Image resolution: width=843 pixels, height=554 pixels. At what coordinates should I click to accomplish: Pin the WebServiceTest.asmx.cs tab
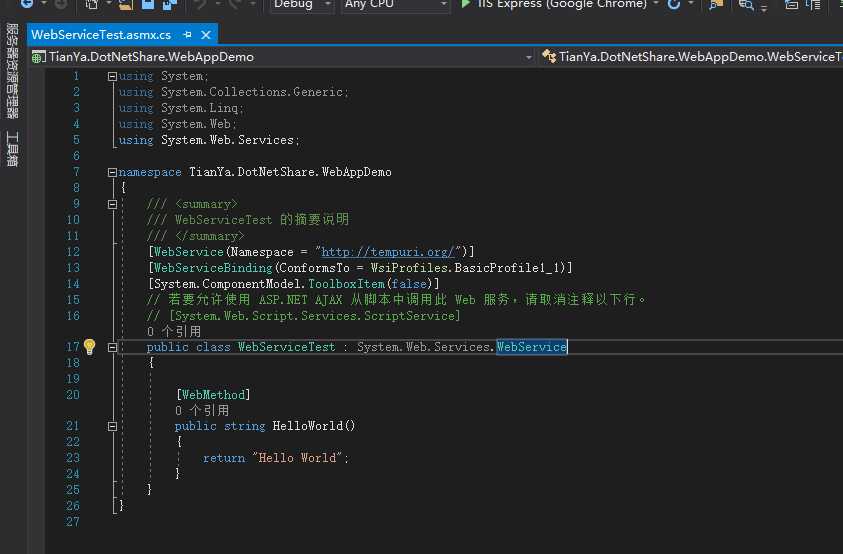187,35
